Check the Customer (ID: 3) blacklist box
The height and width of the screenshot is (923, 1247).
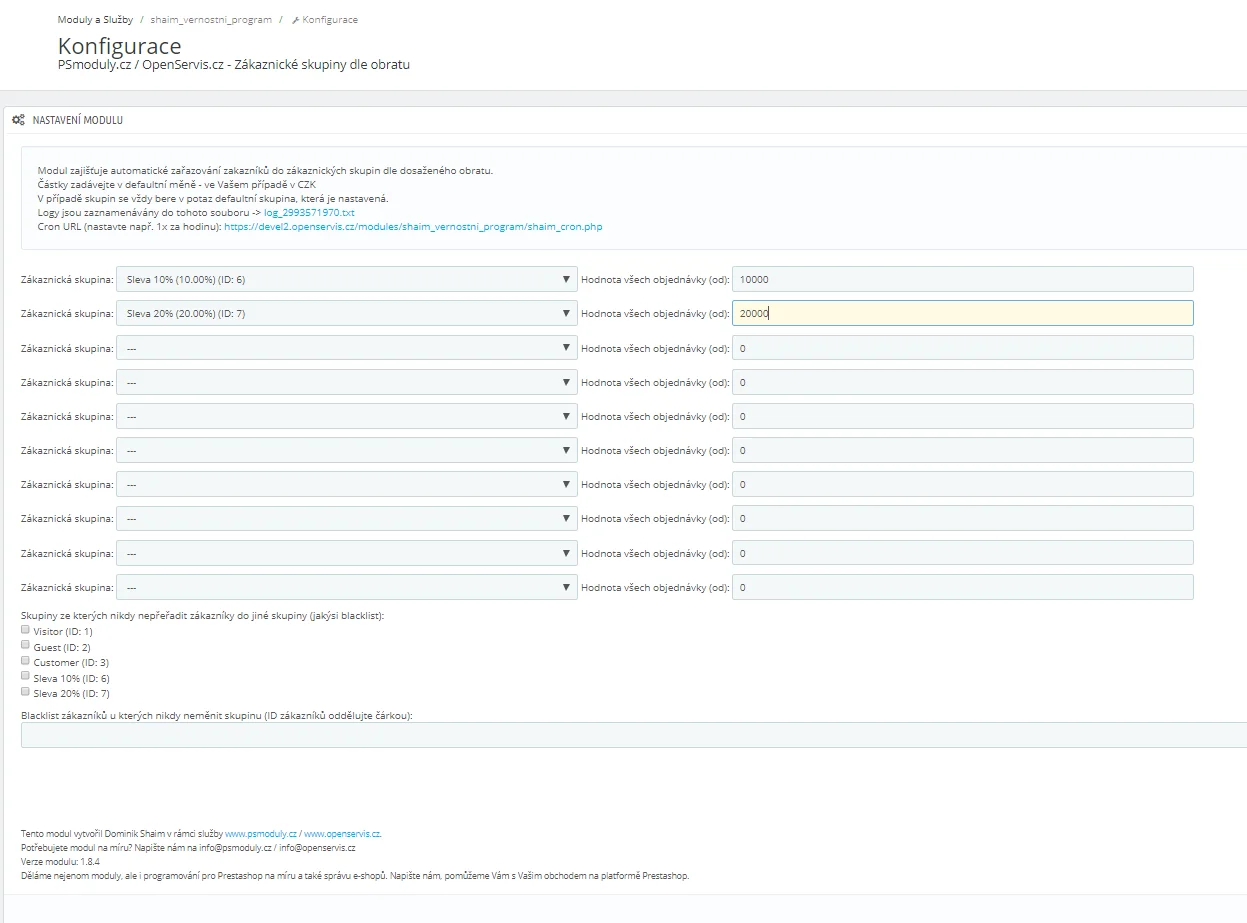pyautogui.click(x=26, y=661)
